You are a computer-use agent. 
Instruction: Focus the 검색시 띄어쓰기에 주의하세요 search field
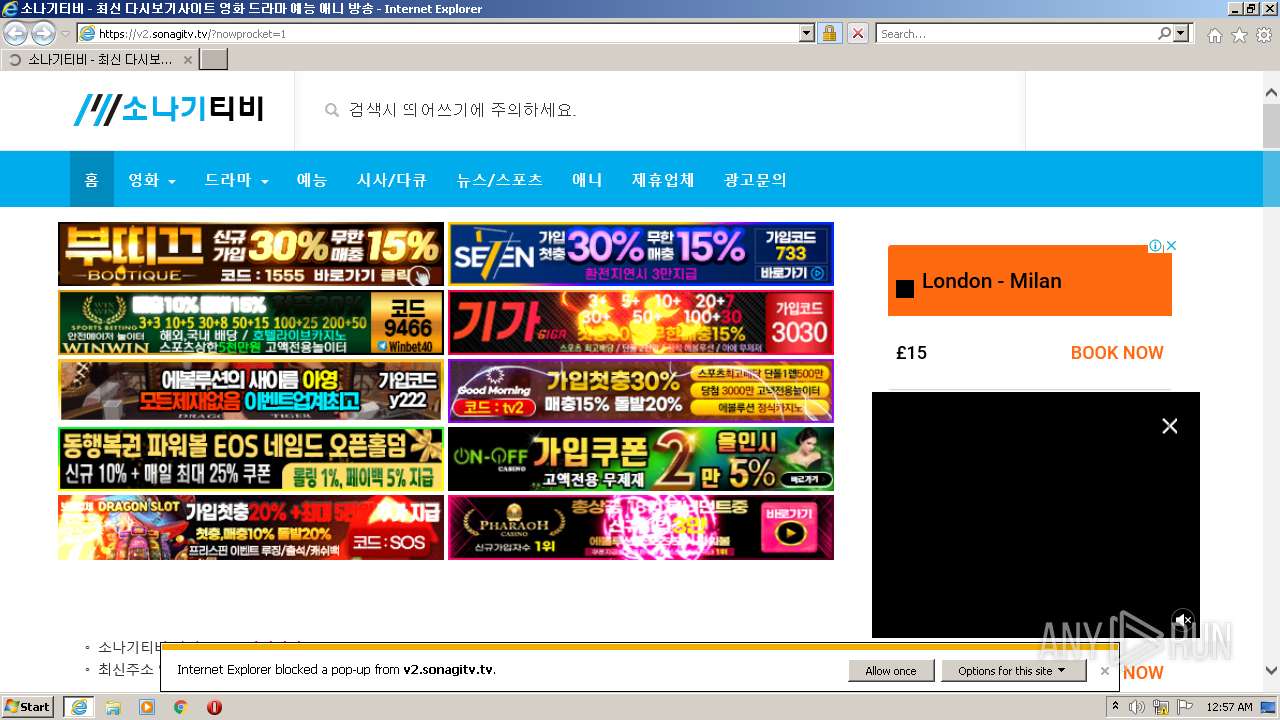(660, 110)
